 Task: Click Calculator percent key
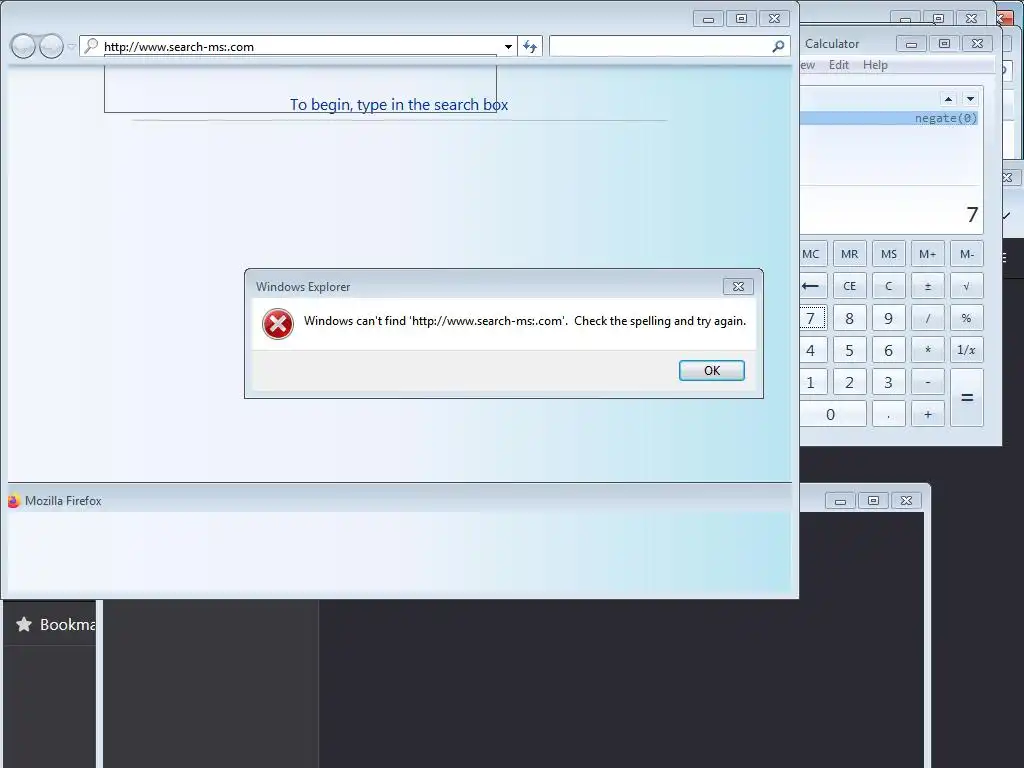click(x=967, y=318)
